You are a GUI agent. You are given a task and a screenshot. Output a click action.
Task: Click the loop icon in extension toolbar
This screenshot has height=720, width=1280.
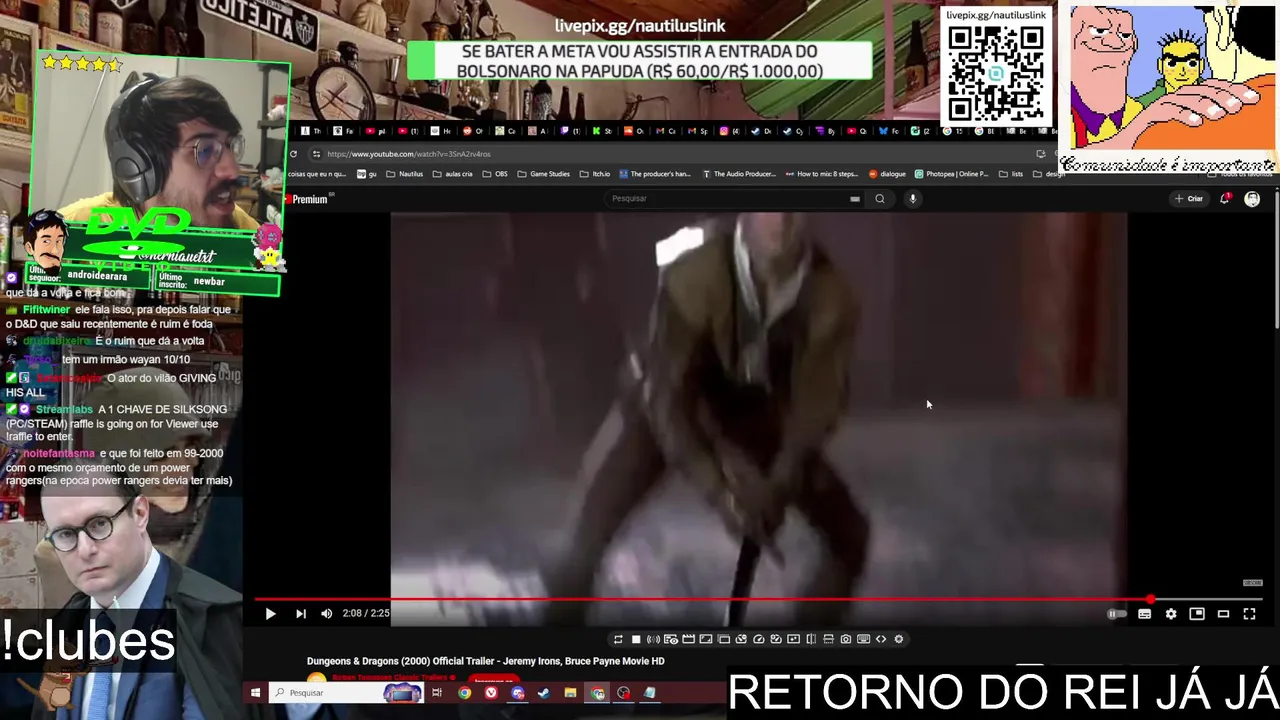pos(618,639)
